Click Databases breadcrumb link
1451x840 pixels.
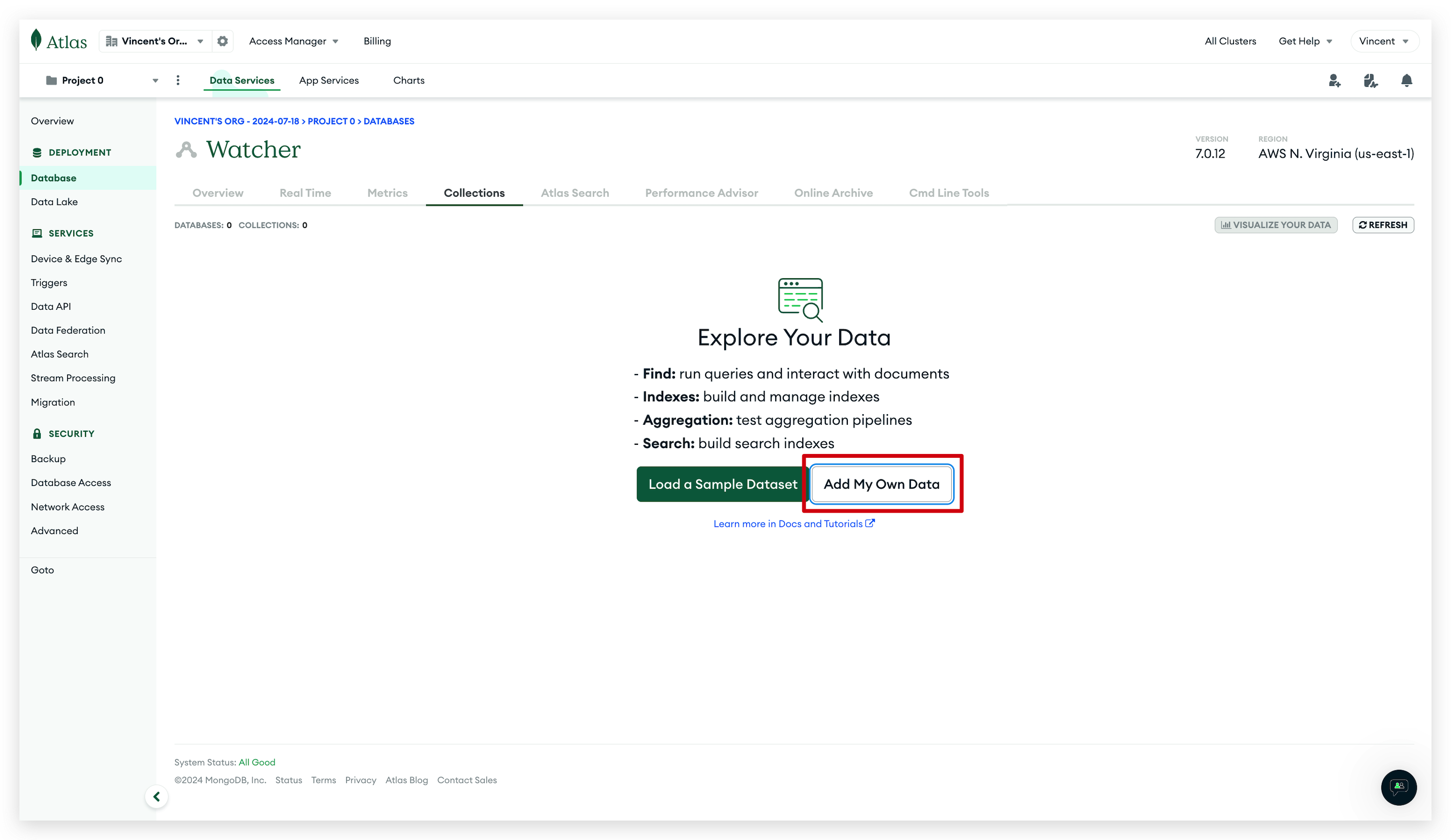point(388,121)
